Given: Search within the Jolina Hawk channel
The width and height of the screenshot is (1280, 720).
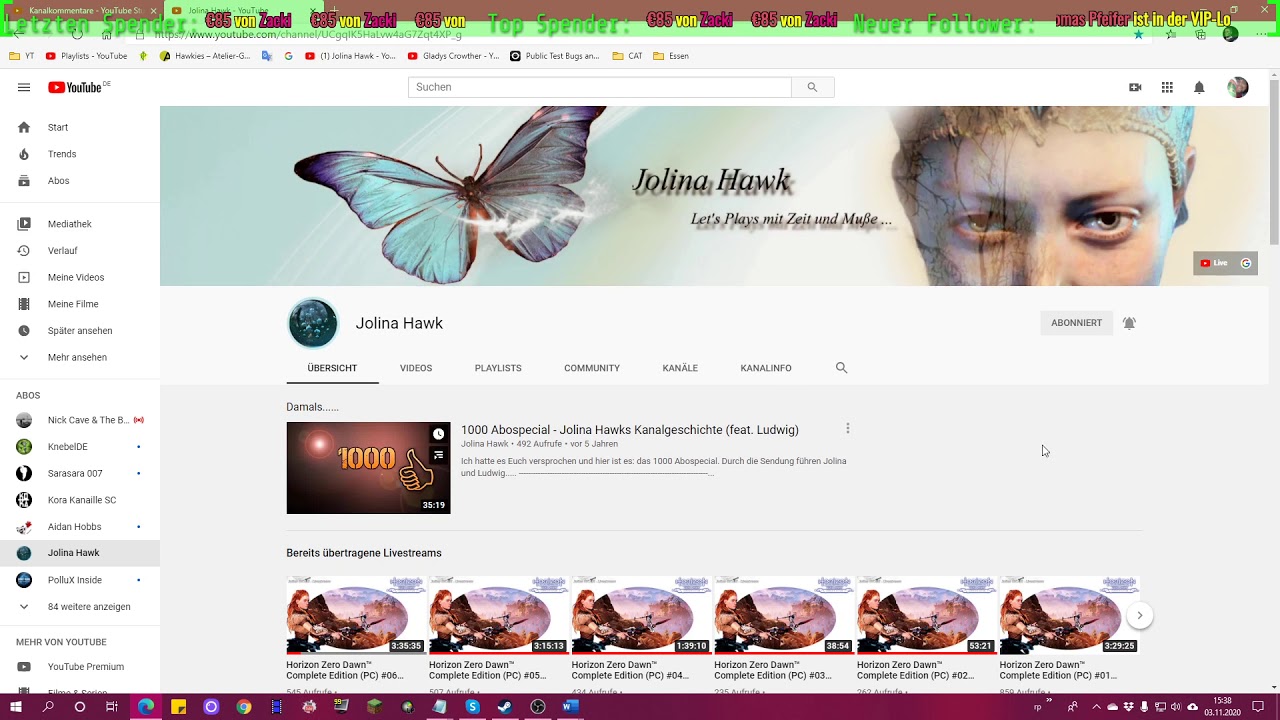Looking at the screenshot, I should pos(841,368).
